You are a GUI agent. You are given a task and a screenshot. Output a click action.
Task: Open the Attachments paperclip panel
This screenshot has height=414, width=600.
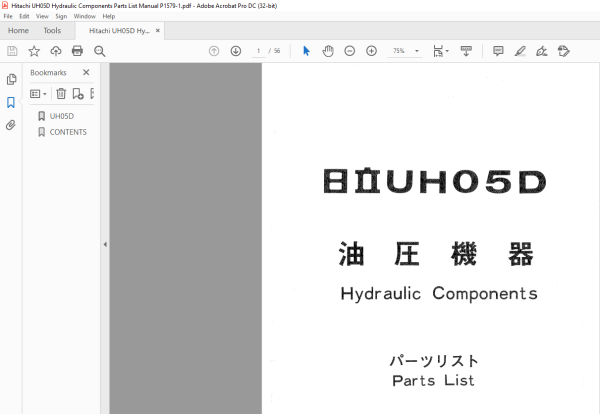(11, 125)
